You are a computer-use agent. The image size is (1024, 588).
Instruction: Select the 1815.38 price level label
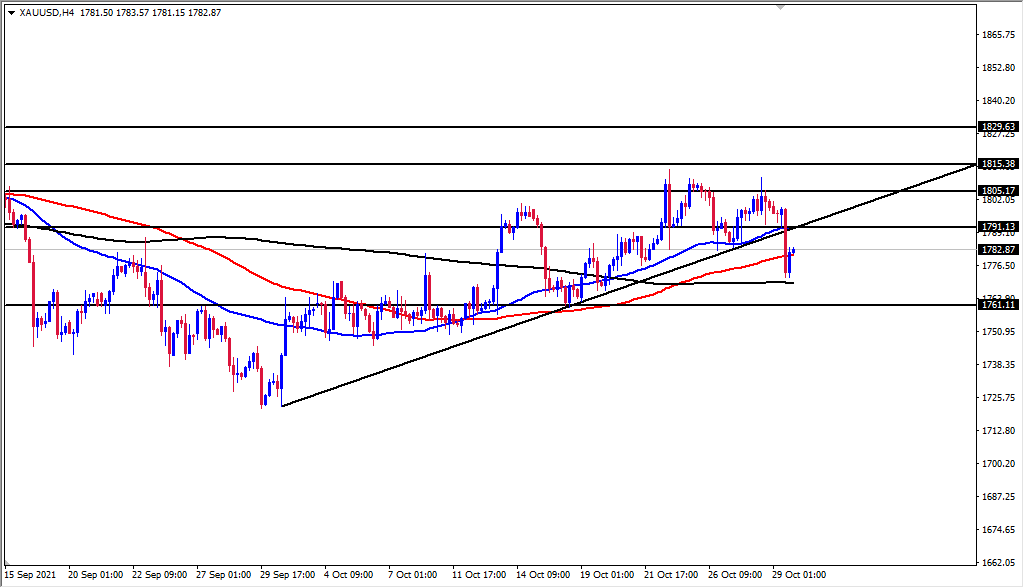[999, 164]
